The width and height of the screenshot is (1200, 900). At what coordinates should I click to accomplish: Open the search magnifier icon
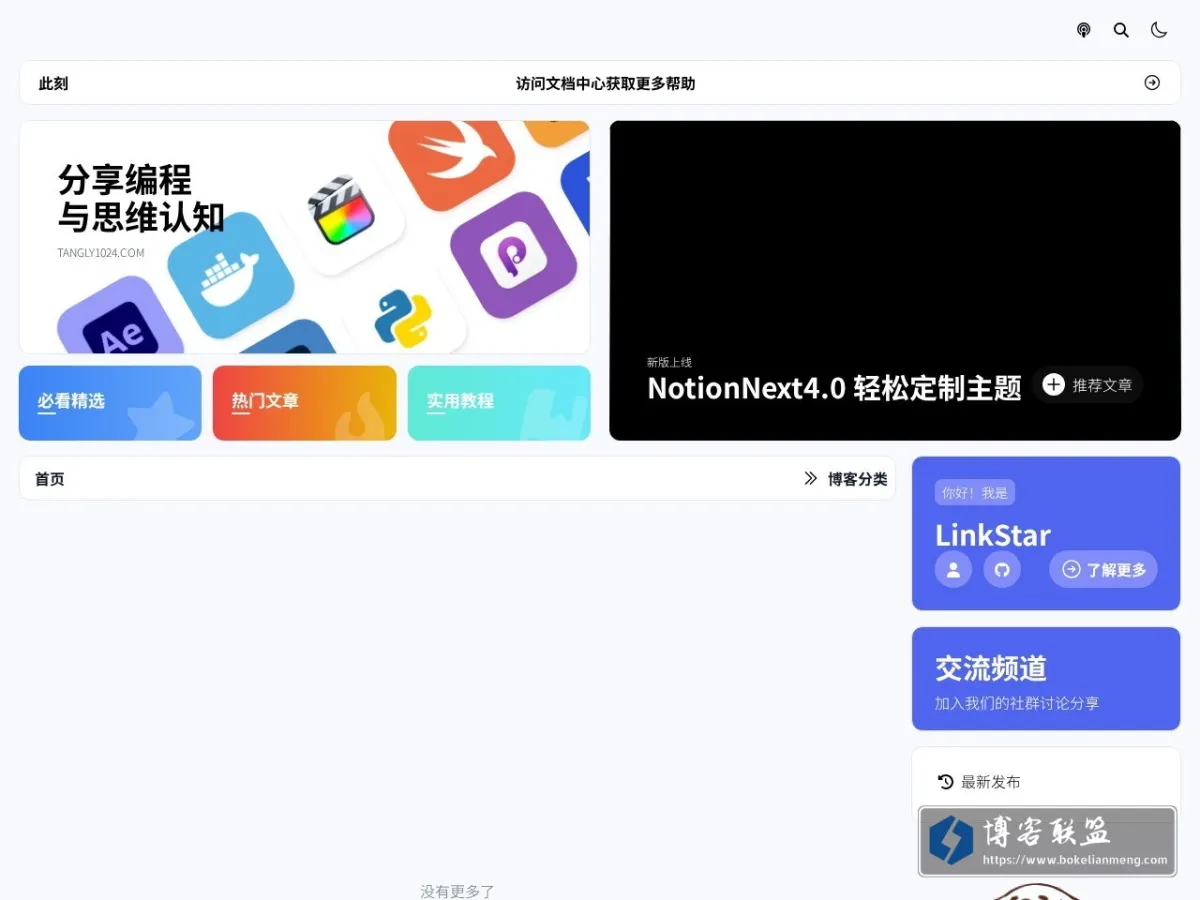tap(1121, 30)
